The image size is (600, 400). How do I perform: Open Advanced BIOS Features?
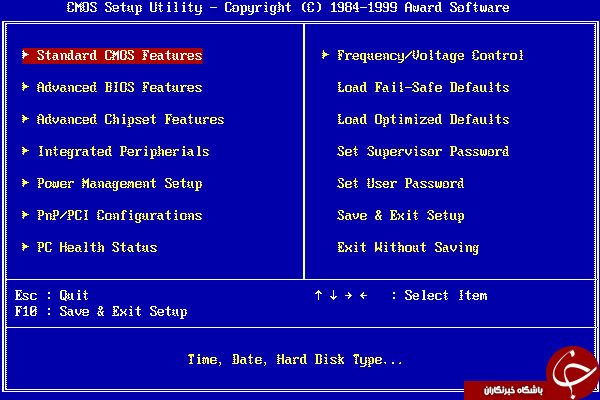click(119, 88)
